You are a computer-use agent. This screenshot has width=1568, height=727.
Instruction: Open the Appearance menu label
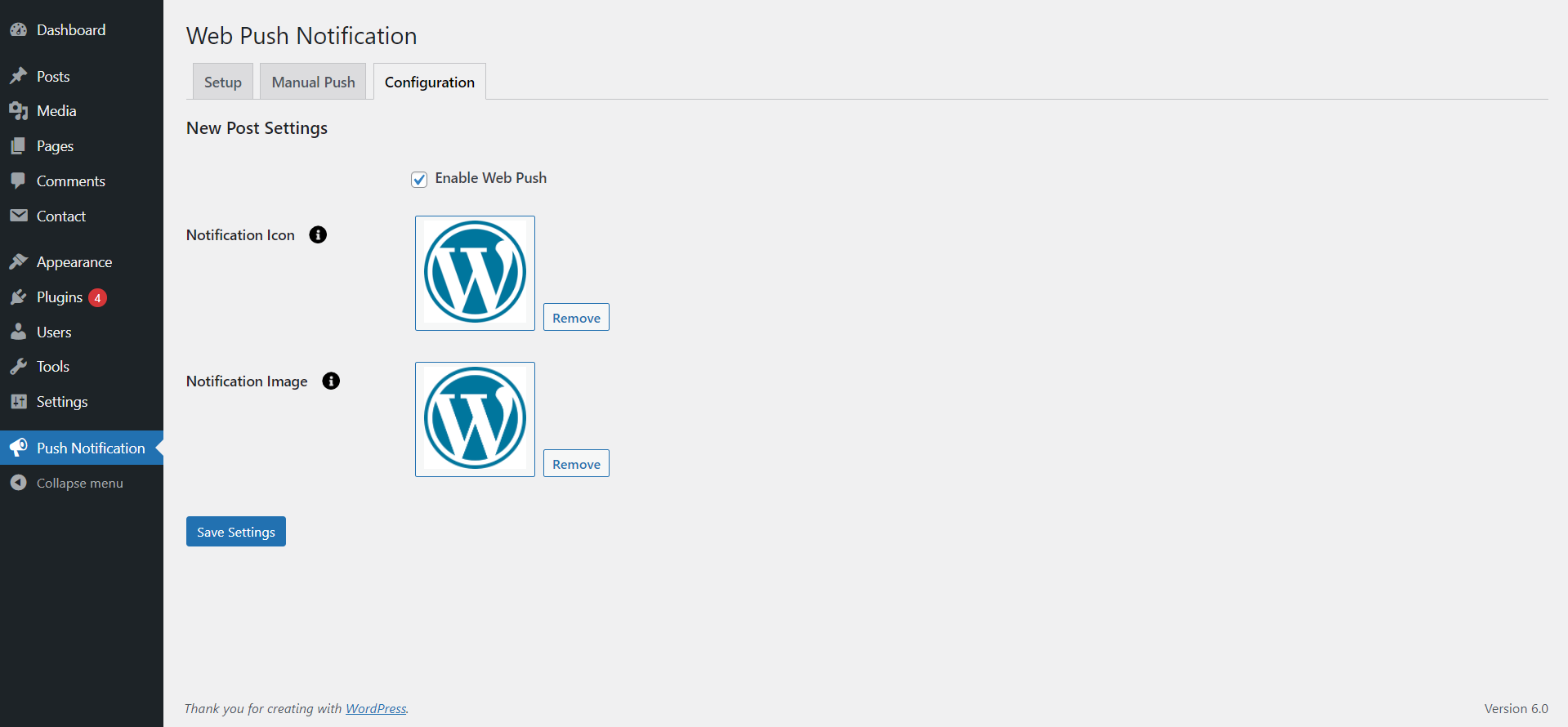[x=74, y=262]
